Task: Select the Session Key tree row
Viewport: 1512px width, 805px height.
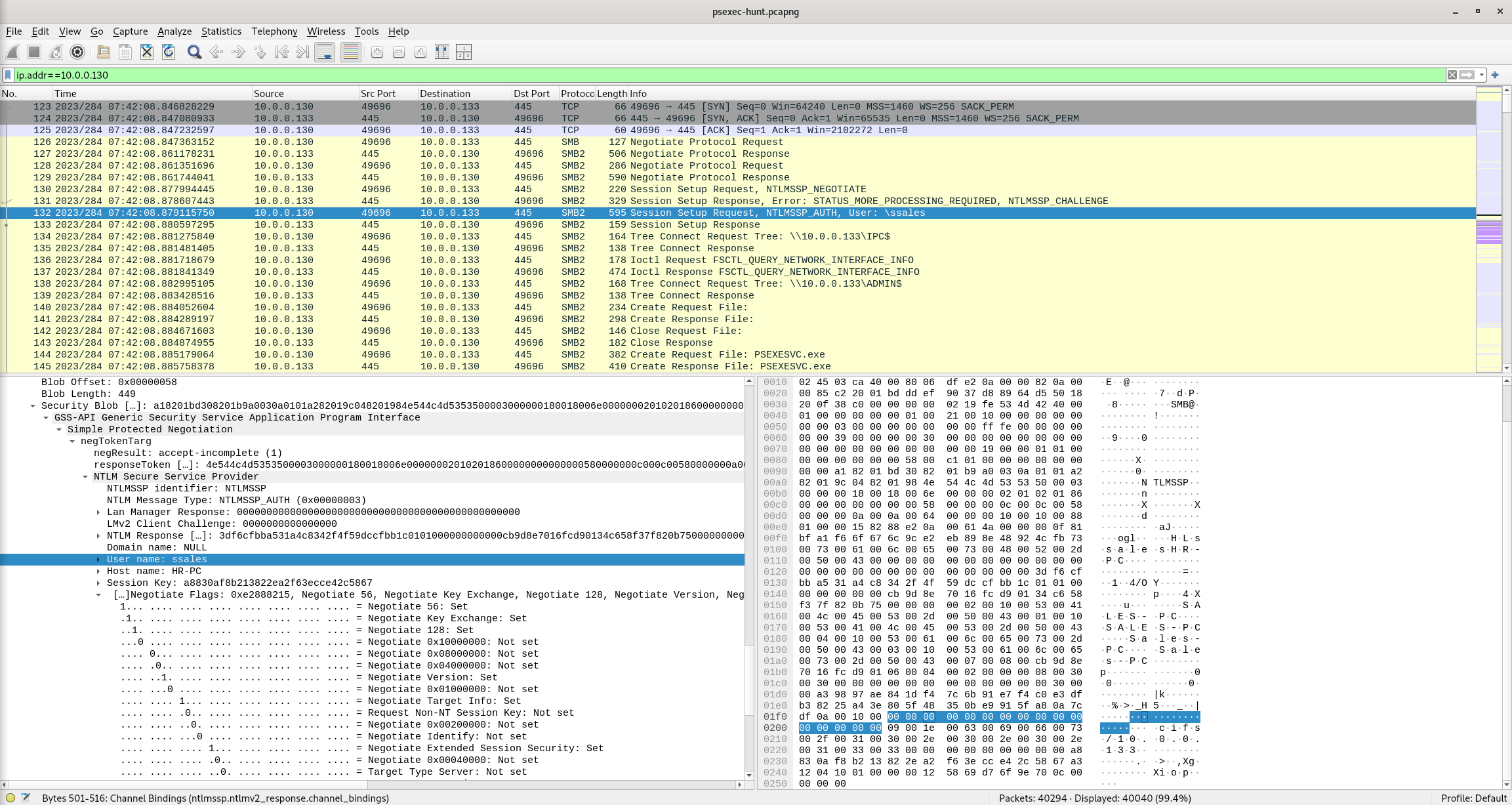Action: pyautogui.click(x=372, y=583)
